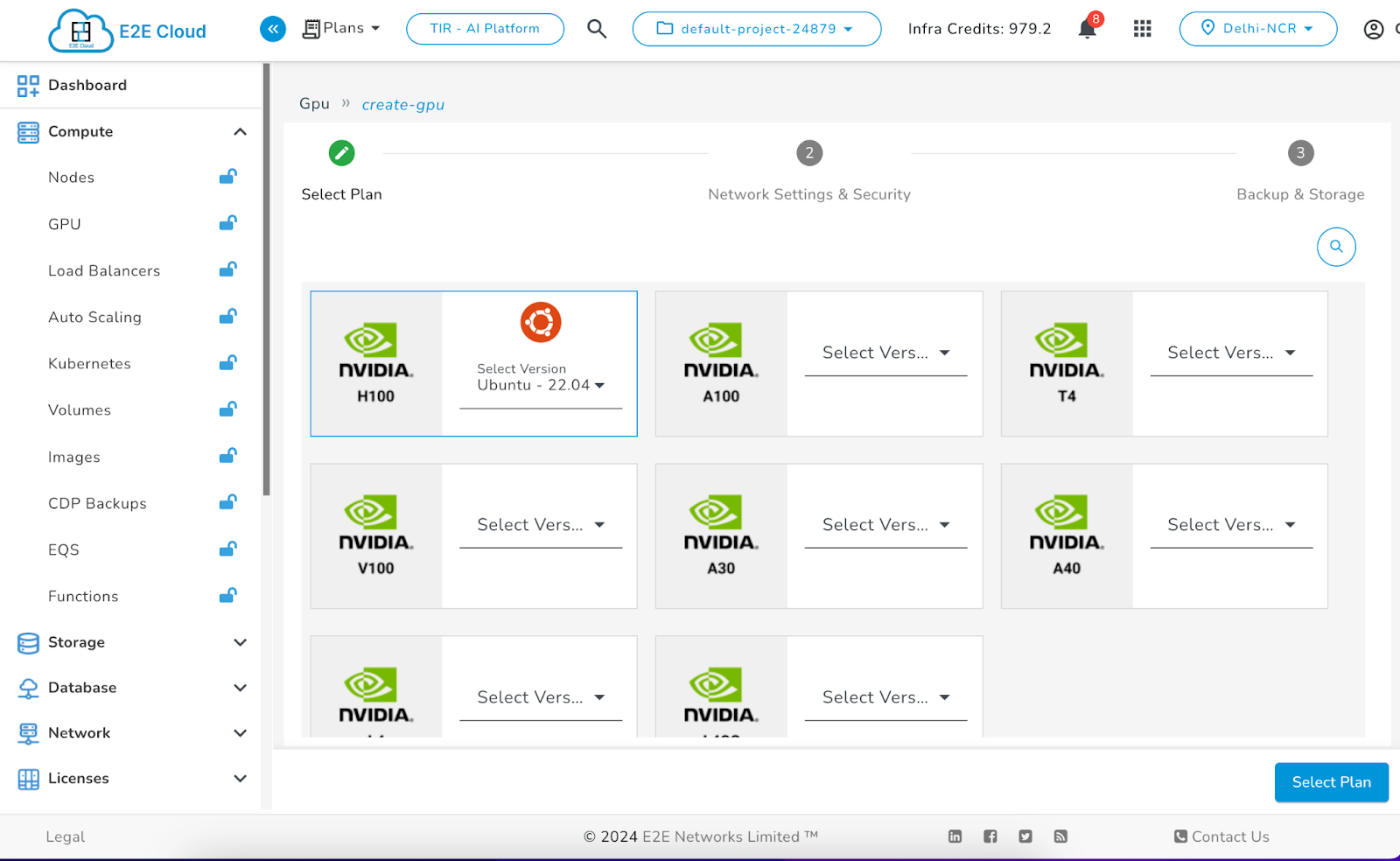1400x861 pixels.
Task: Expand the Network section
Action: coord(240,733)
